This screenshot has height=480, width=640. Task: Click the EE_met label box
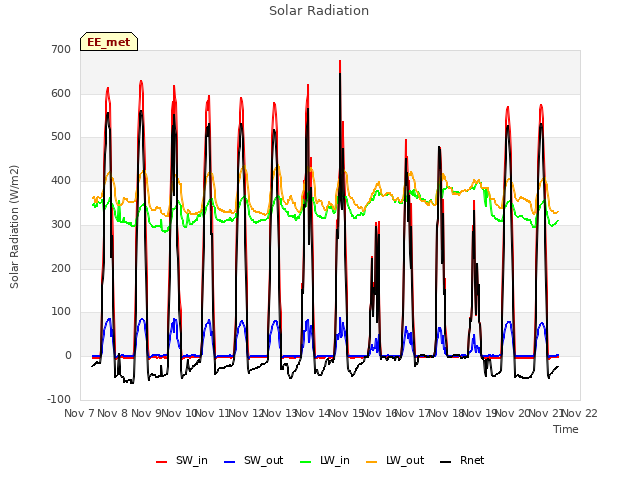109,42
